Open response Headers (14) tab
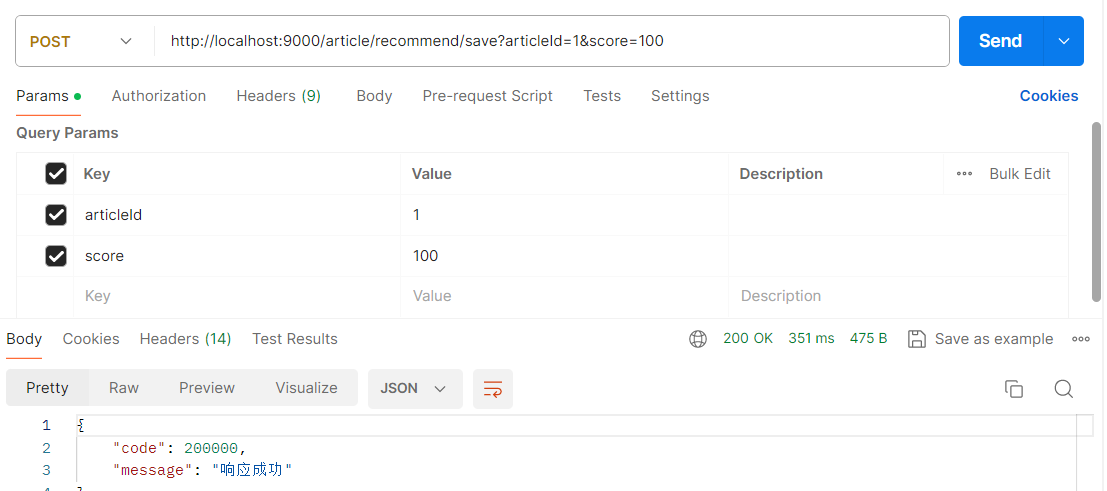This screenshot has height=491, width=1107. click(x=186, y=339)
